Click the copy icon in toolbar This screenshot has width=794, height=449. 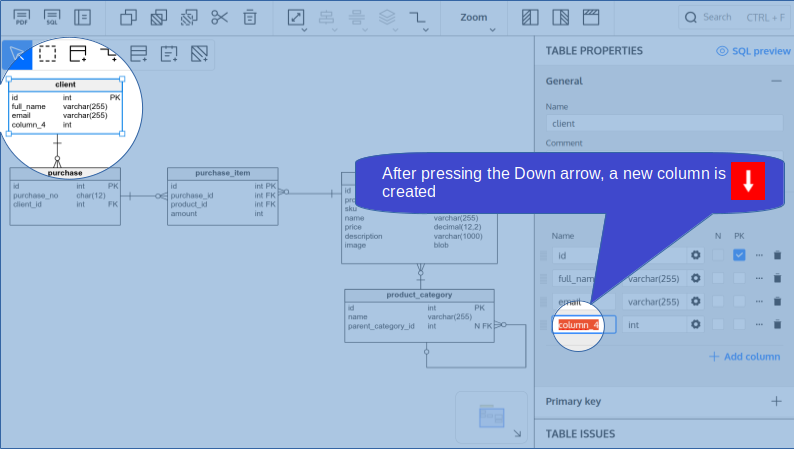[128, 18]
